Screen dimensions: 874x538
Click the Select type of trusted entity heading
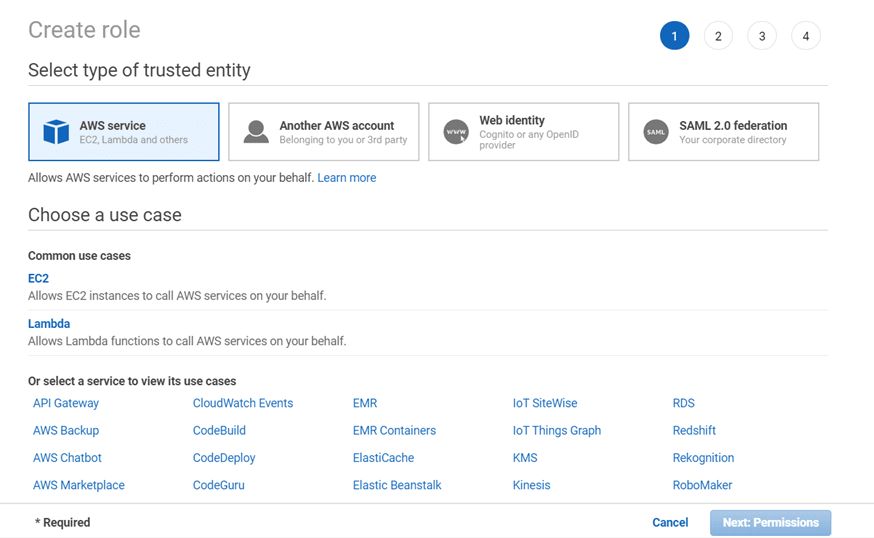pyautogui.click(x=139, y=70)
